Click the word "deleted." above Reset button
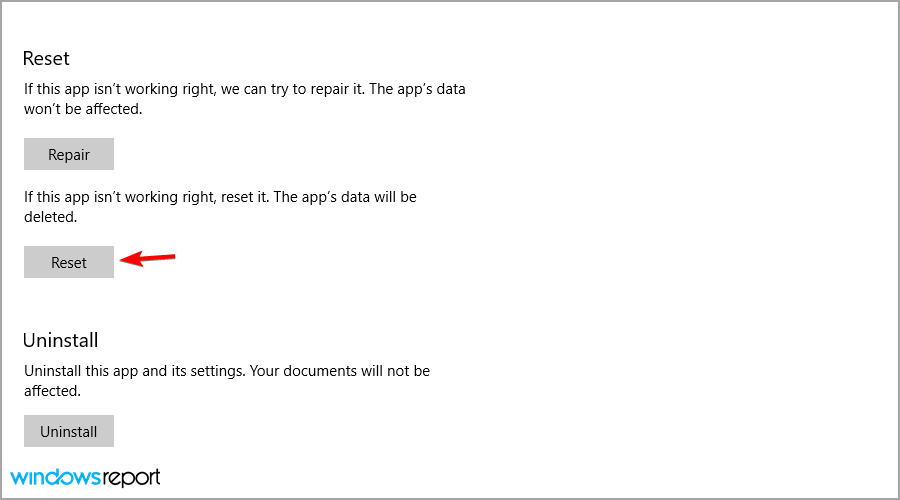The image size is (900, 500). tap(51, 217)
